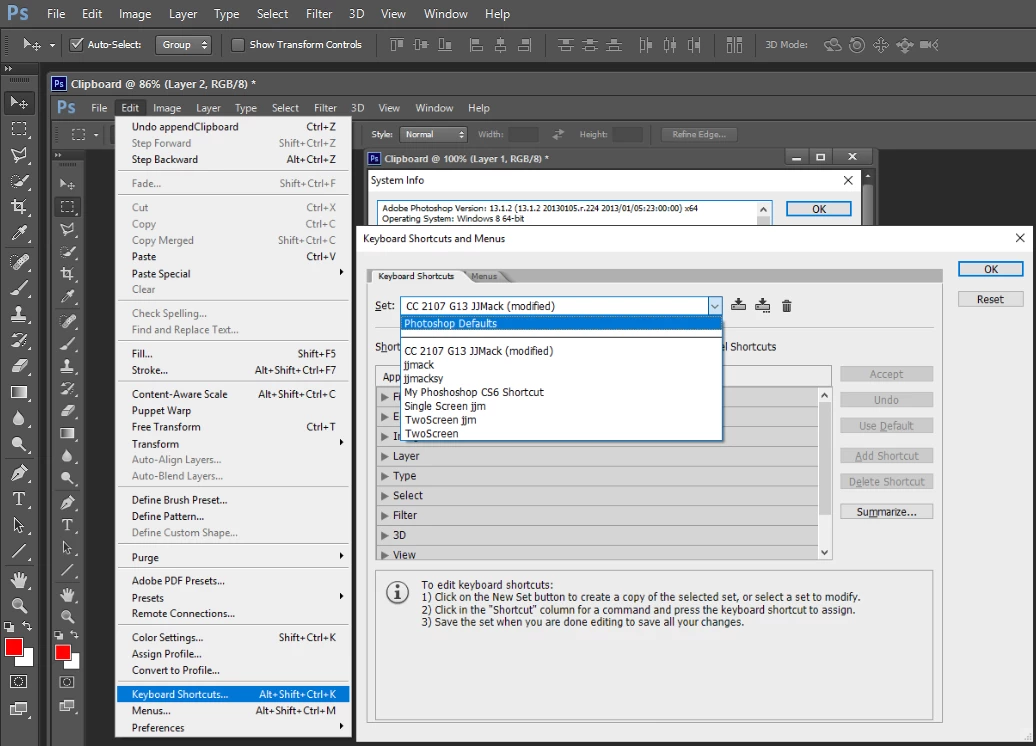Select the Crop tool in outer toolbar
Image resolution: width=1036 pixels, height=746 pixels.
tap(19, 207)
